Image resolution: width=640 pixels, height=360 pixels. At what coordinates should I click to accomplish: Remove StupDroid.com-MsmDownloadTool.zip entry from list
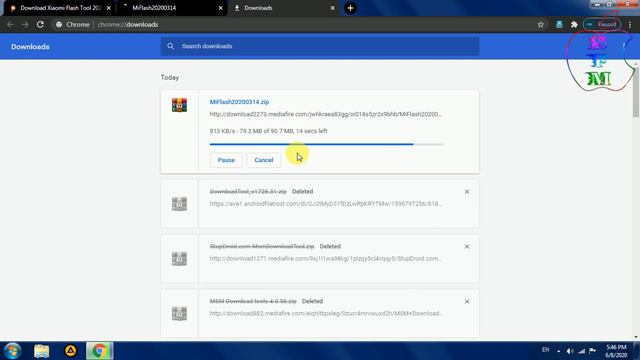(467, 247)
